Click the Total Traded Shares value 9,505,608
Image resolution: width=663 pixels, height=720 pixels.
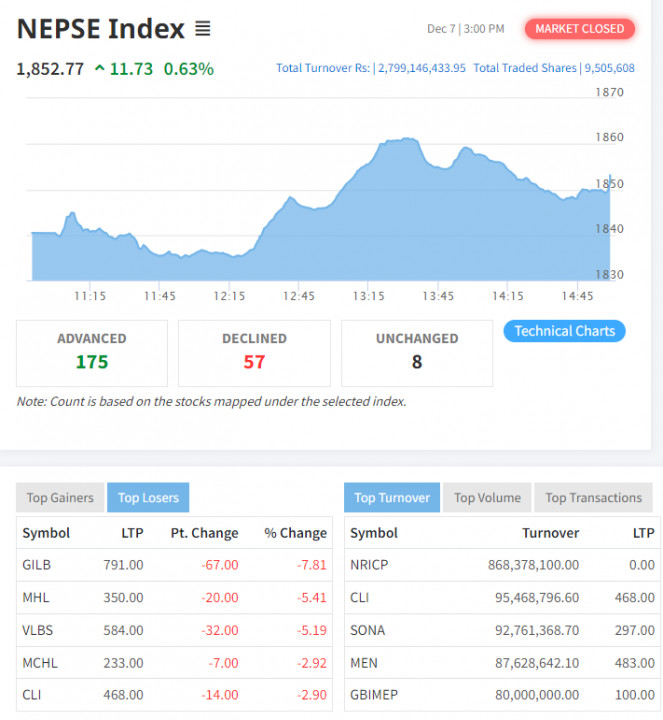click(x=609, y=68)
